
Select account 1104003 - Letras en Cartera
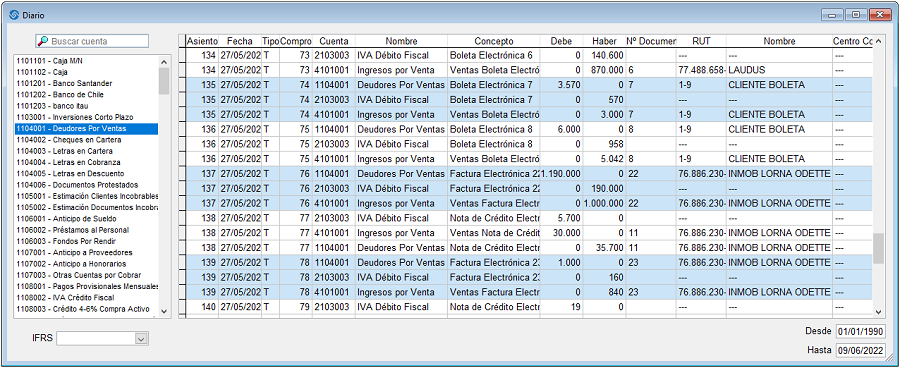(x=86, y=151)
